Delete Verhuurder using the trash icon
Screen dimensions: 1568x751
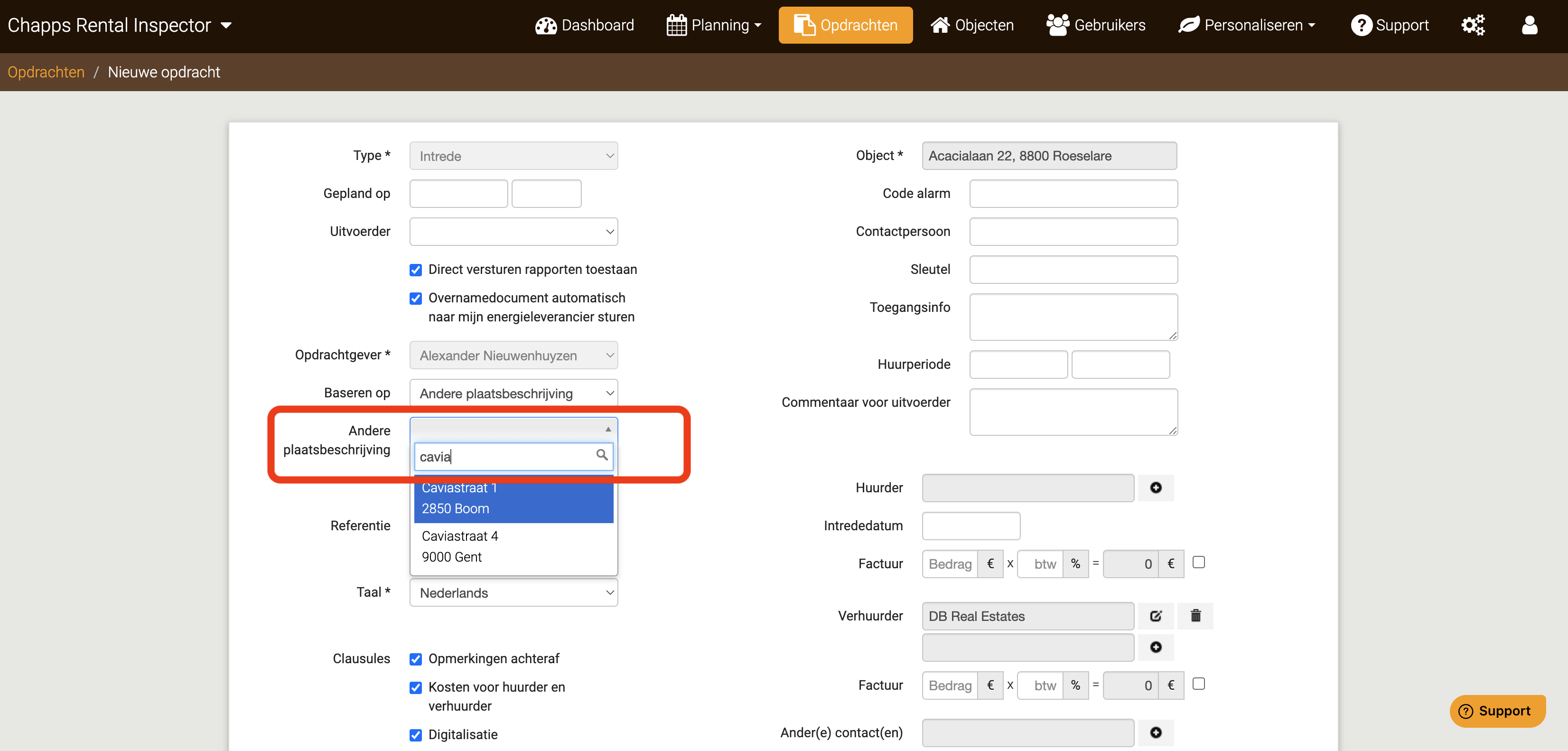pyautogui.click(x=1195, y=616)
